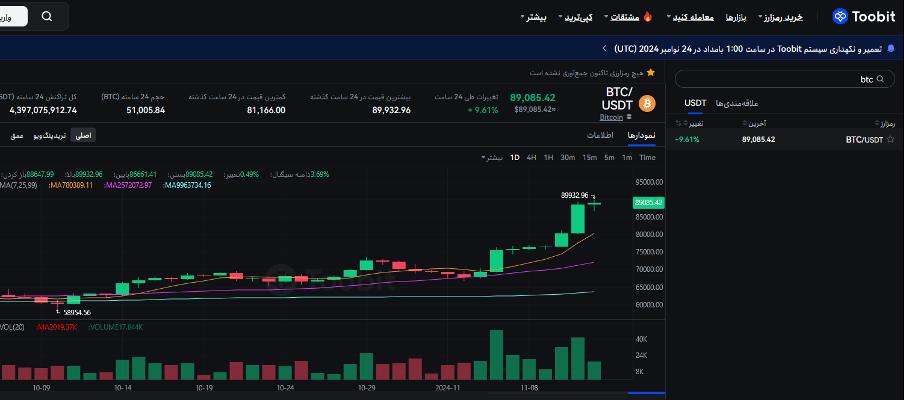Click the 24h BTC volume 51,005.84
904x400 pixels.
click(x=145, y=110)
